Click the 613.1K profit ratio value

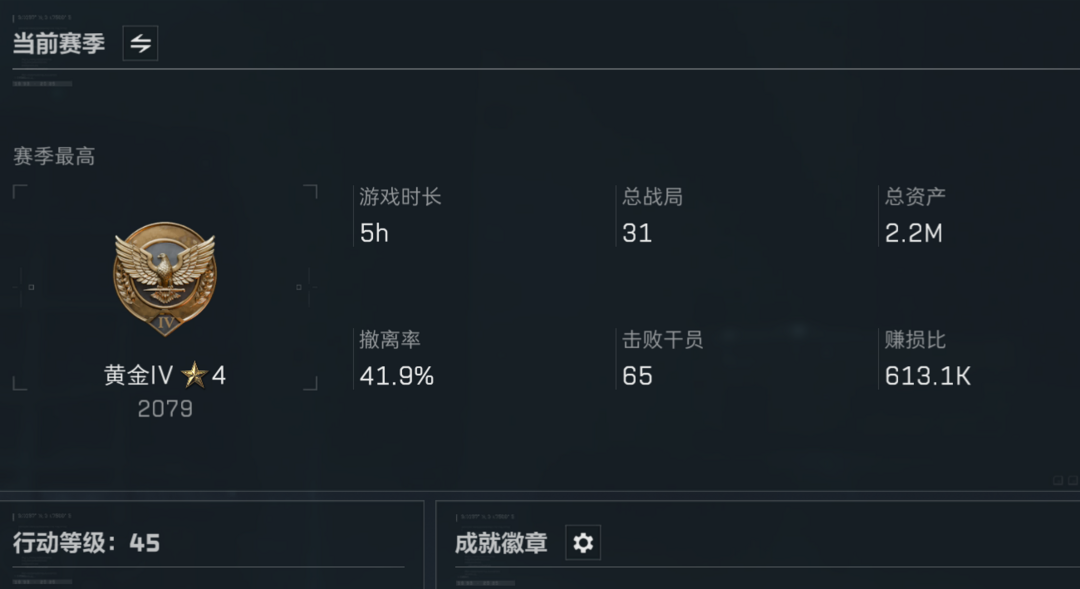pos(928,376)
